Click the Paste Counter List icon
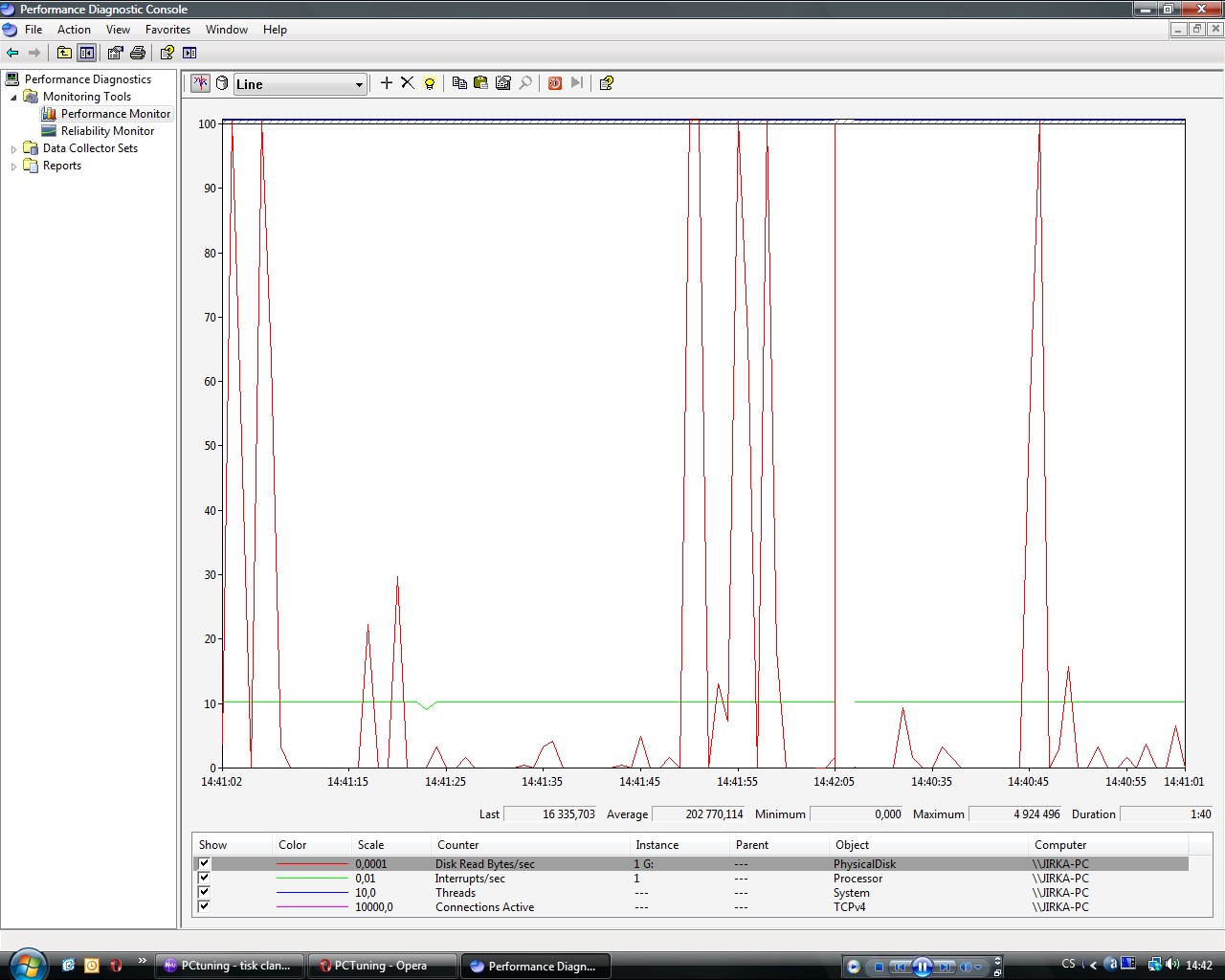1225x980 pixels. click(480, 83)
